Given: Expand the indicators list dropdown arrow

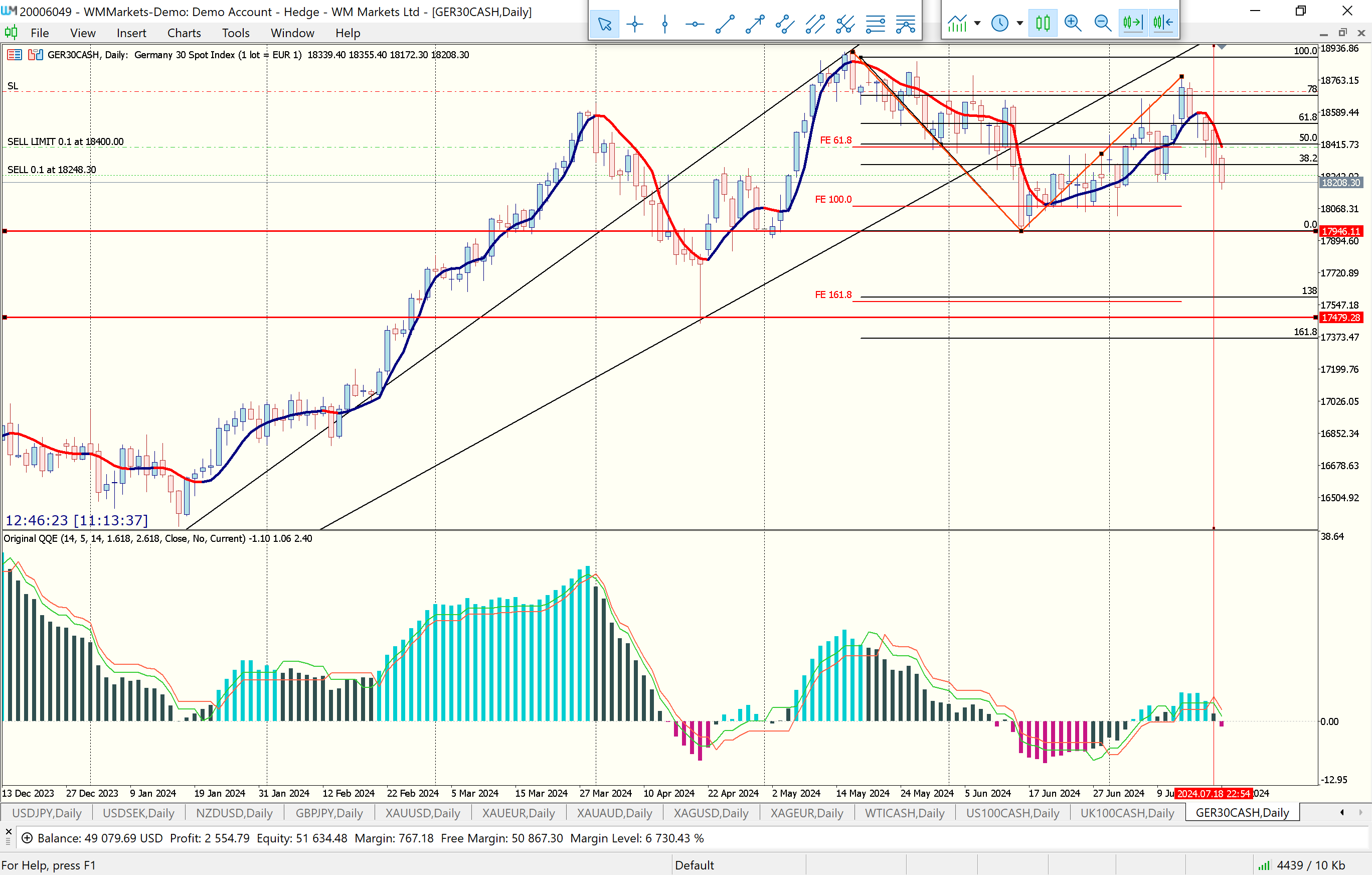Looking at the screenshot, I should [x=977, y=24].
